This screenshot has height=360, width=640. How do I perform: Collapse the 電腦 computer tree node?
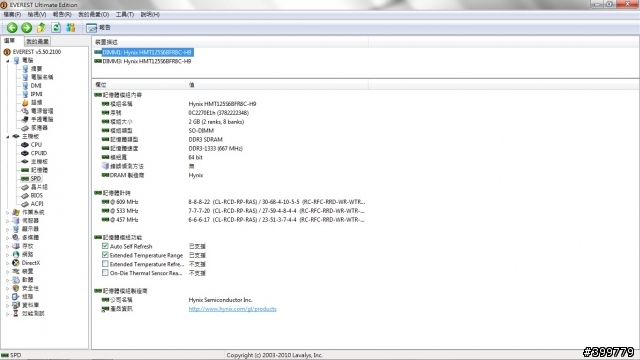[x=8, y=60]
